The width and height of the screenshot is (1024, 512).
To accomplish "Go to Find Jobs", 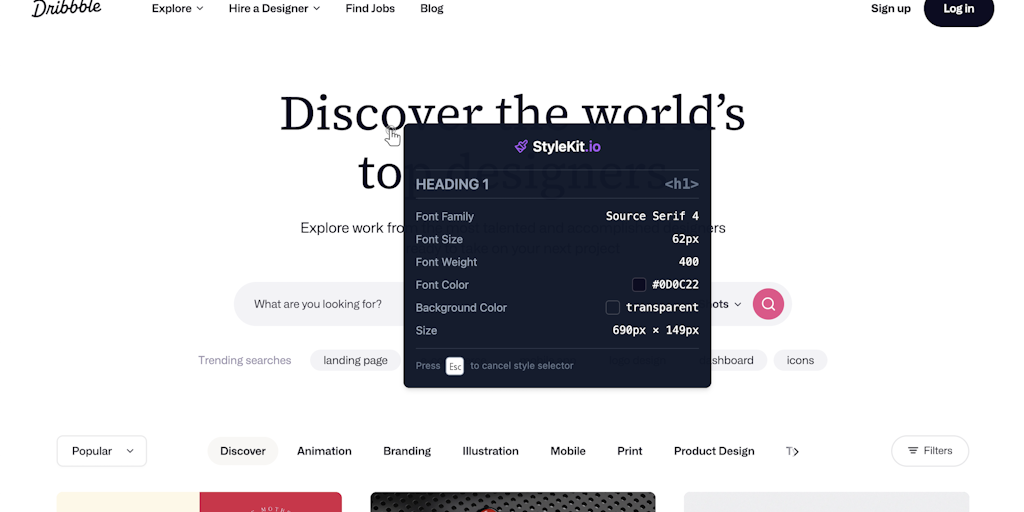I will pyautogui.click(x=370, y=8).
